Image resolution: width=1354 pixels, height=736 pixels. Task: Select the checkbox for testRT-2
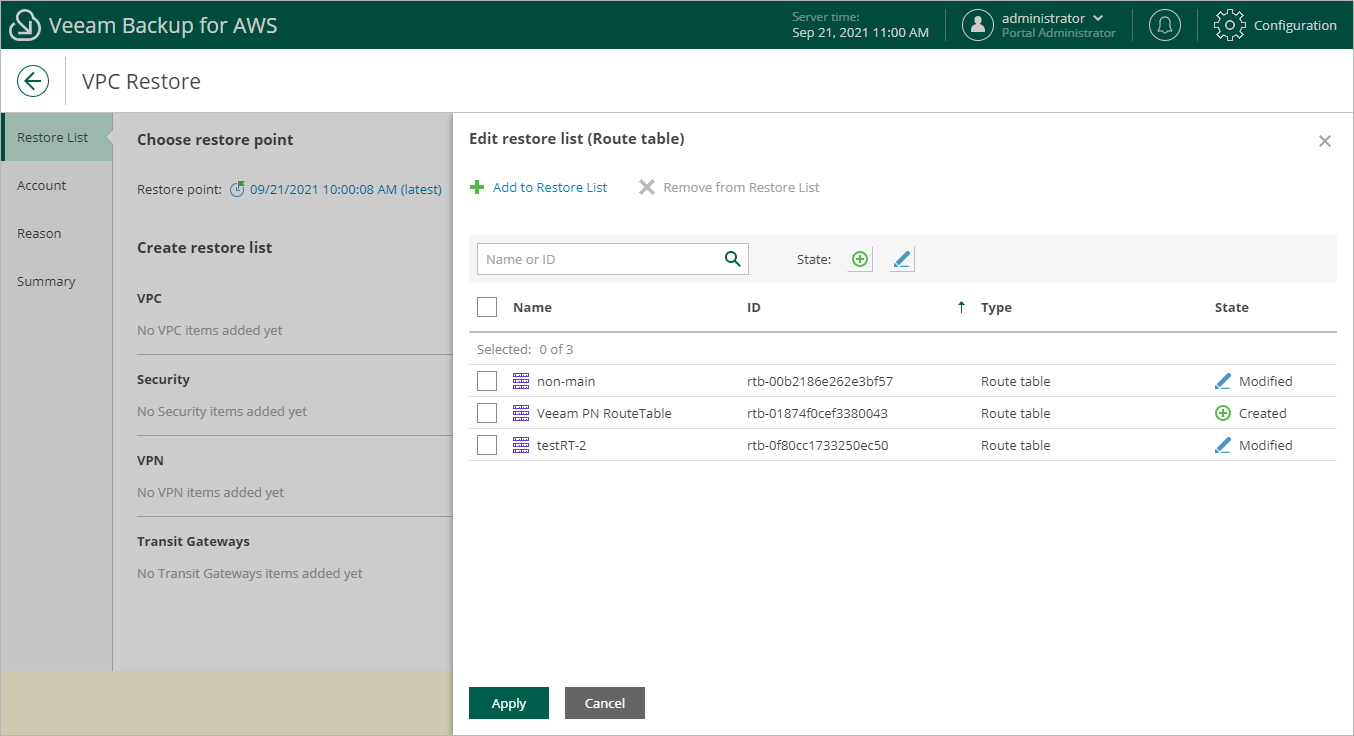(x=487, y=445)
